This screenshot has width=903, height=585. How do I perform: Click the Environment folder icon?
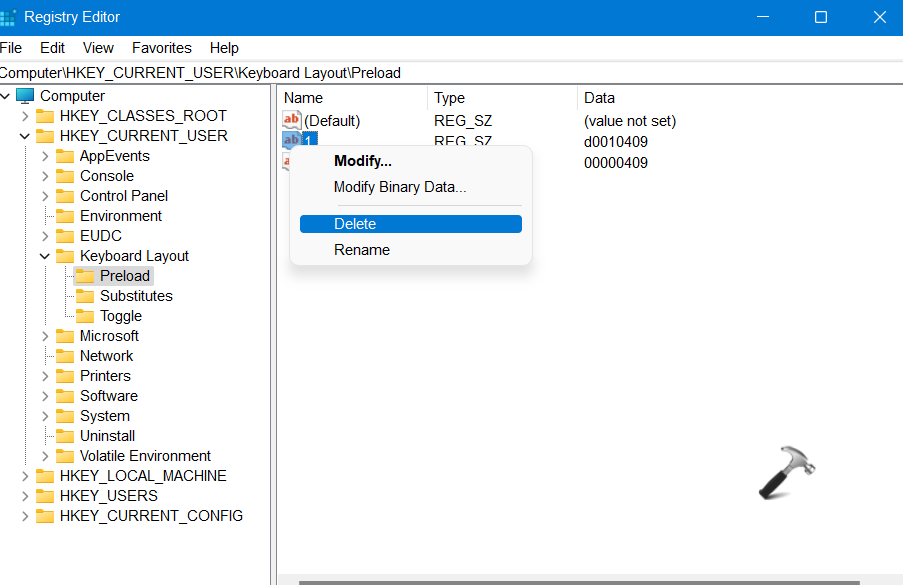point(65,216)
